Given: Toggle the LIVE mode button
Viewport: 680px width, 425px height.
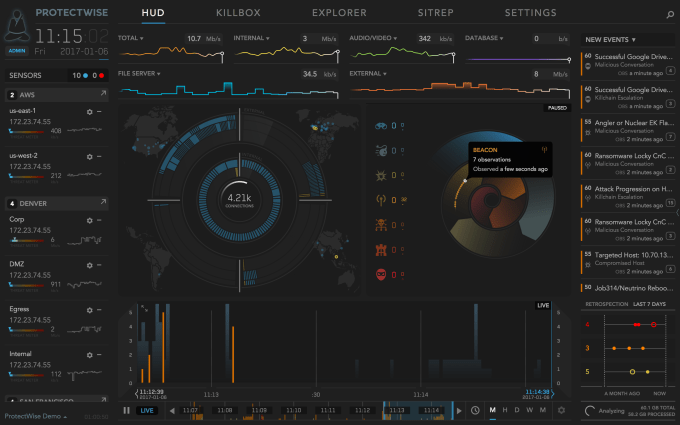Looking at the screenshot, I should (147, 410).
